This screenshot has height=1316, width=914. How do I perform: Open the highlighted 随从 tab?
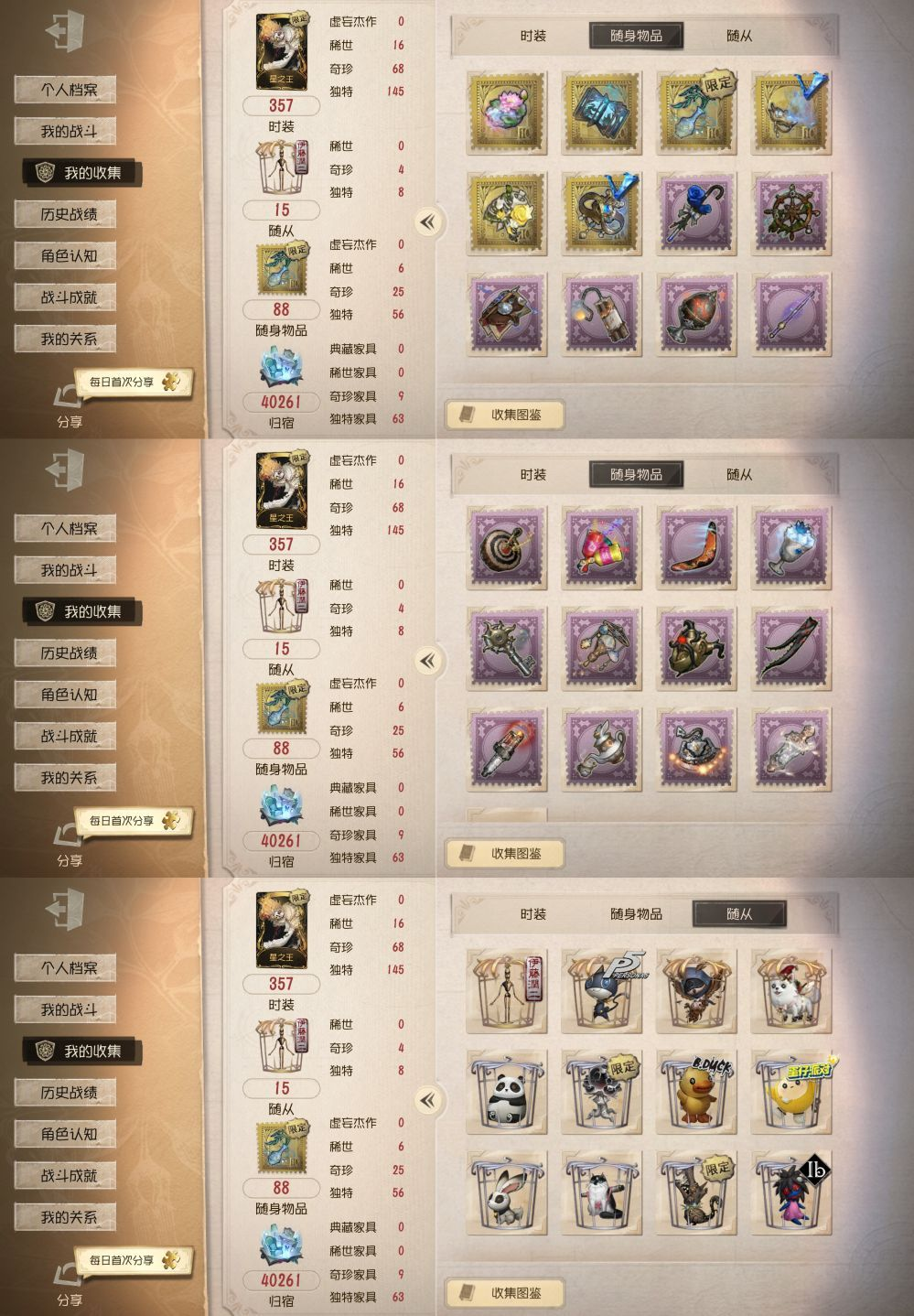pyautogui.click(x=739, y=913)
